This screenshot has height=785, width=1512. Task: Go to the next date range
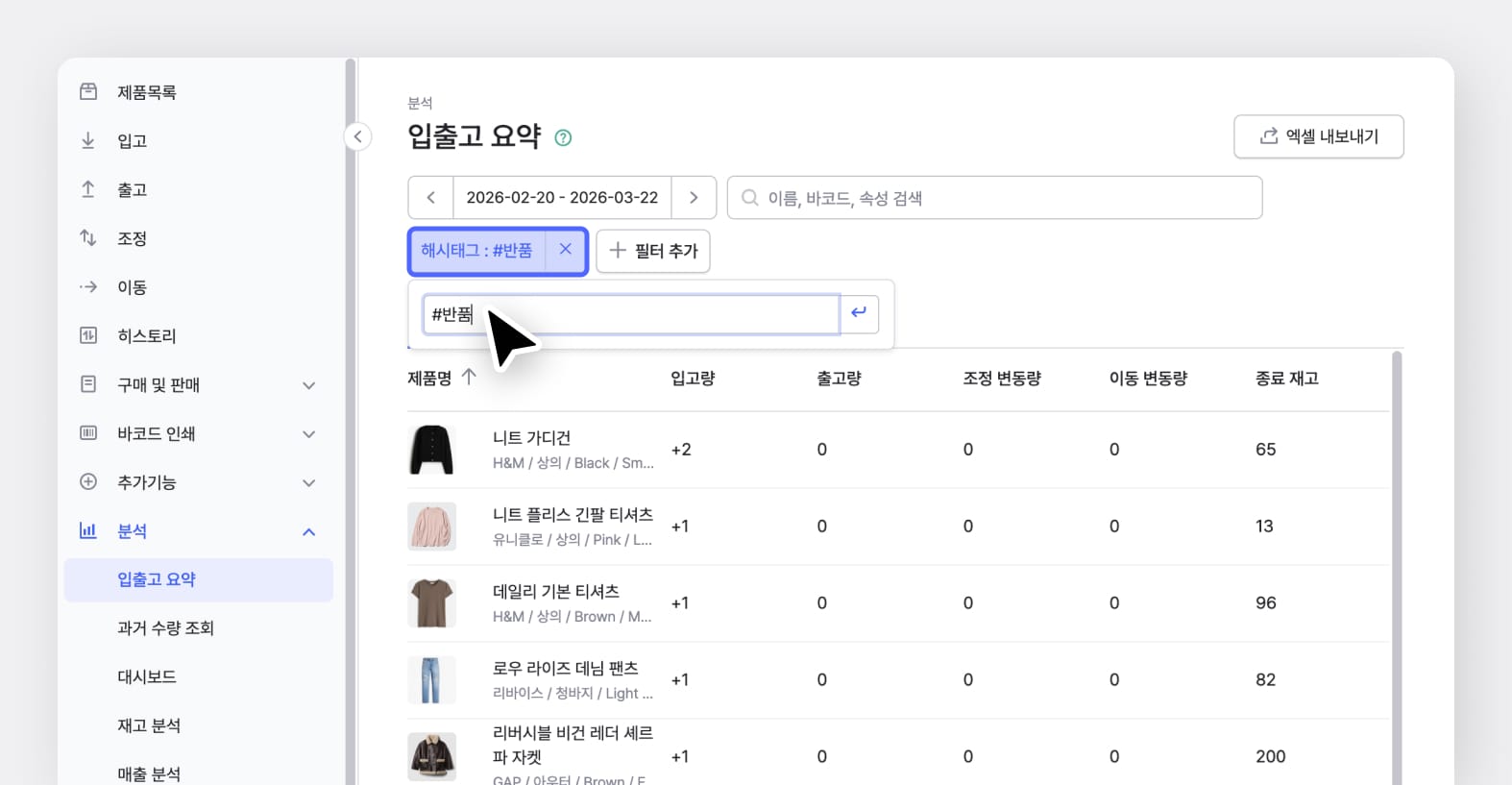pyautogui.click(x=694, y=197)
